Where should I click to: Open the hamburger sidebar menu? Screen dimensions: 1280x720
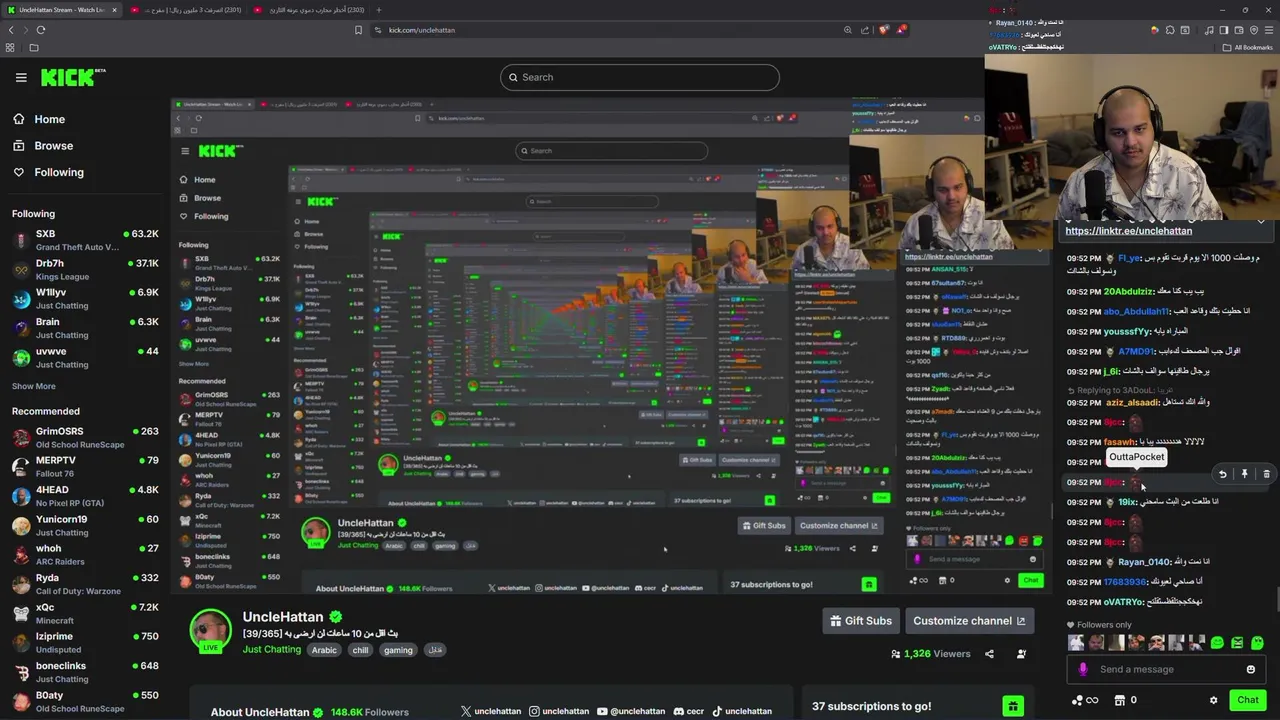pos(21,77)
